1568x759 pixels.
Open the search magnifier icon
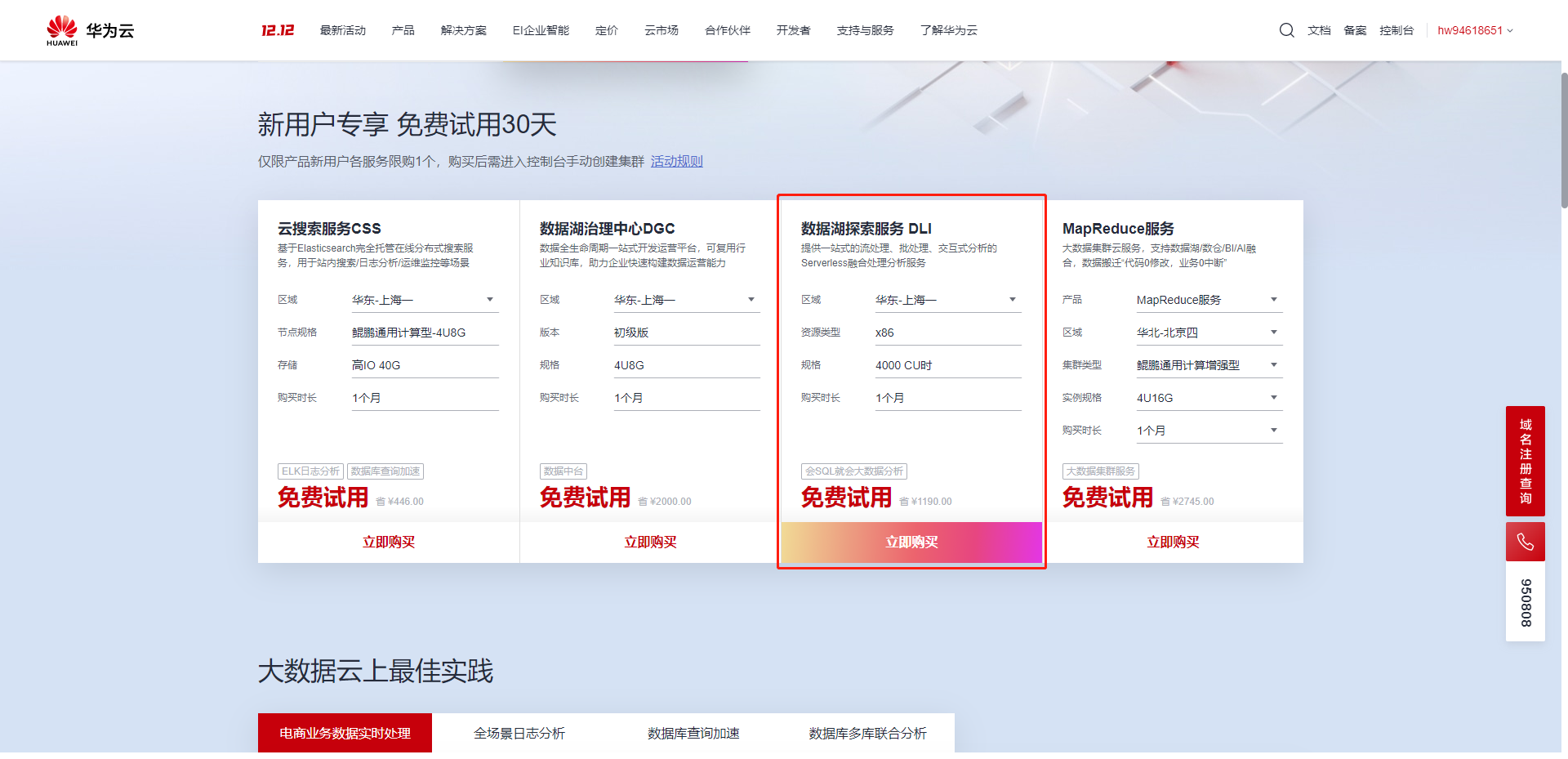(1286, 30)
